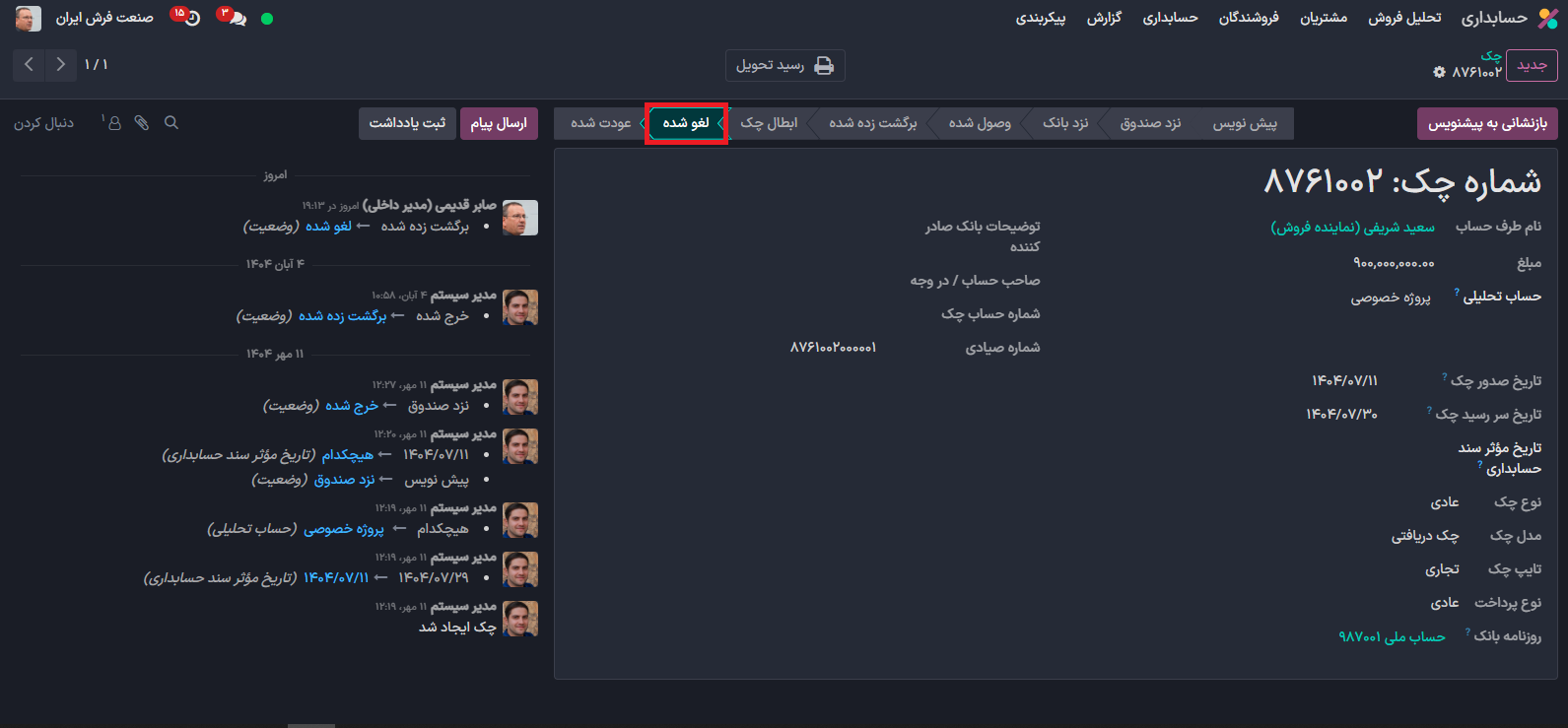Print the رسید تحویل receipt

[784, 65]
